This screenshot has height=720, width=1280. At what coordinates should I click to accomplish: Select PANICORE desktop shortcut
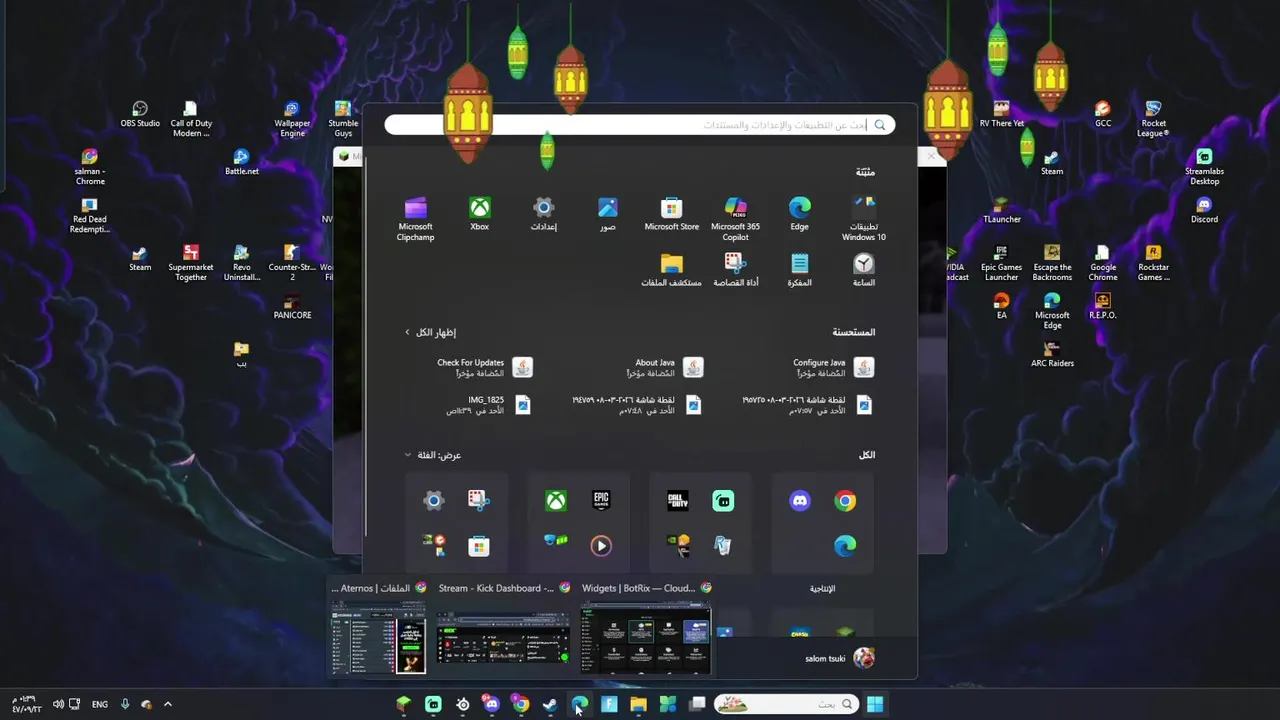pyautogui.click(x=292, y=306)
